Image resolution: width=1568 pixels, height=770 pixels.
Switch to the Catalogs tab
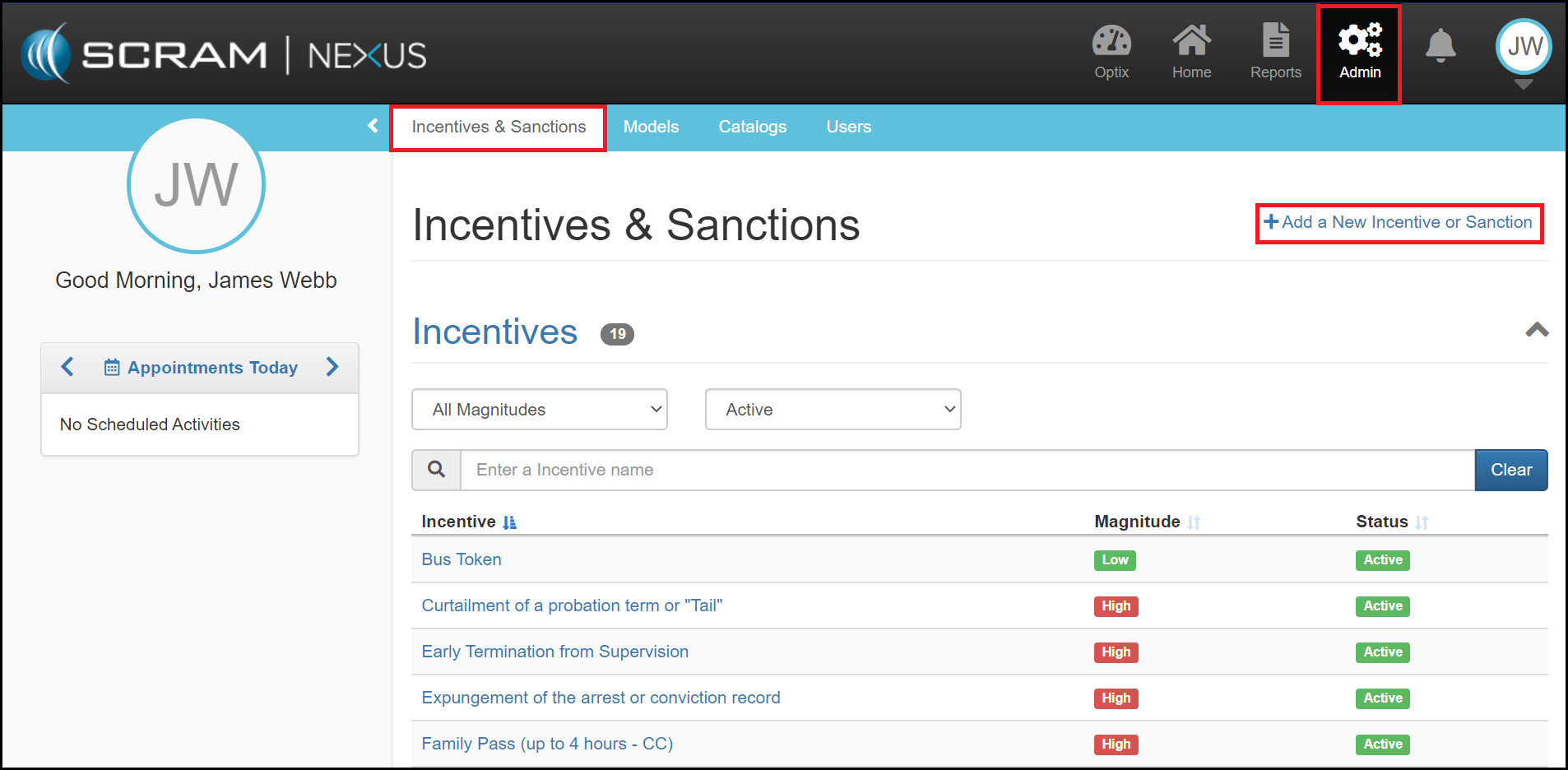(752, 127)
